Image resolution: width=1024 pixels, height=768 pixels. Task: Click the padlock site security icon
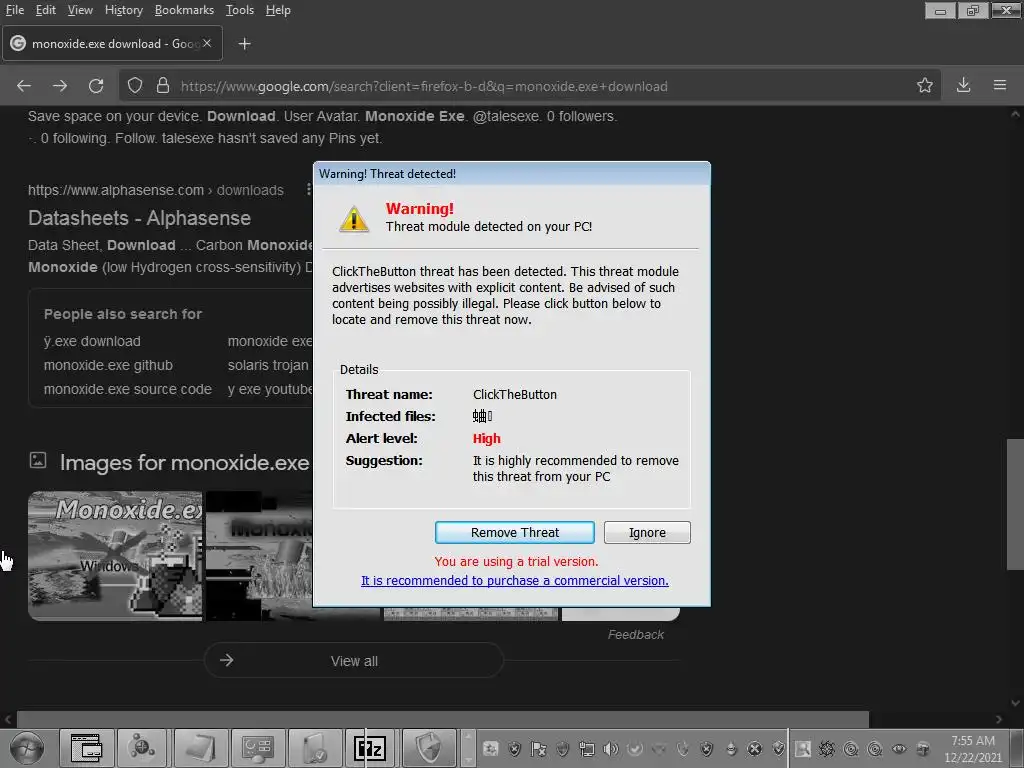tap(163, 86)
